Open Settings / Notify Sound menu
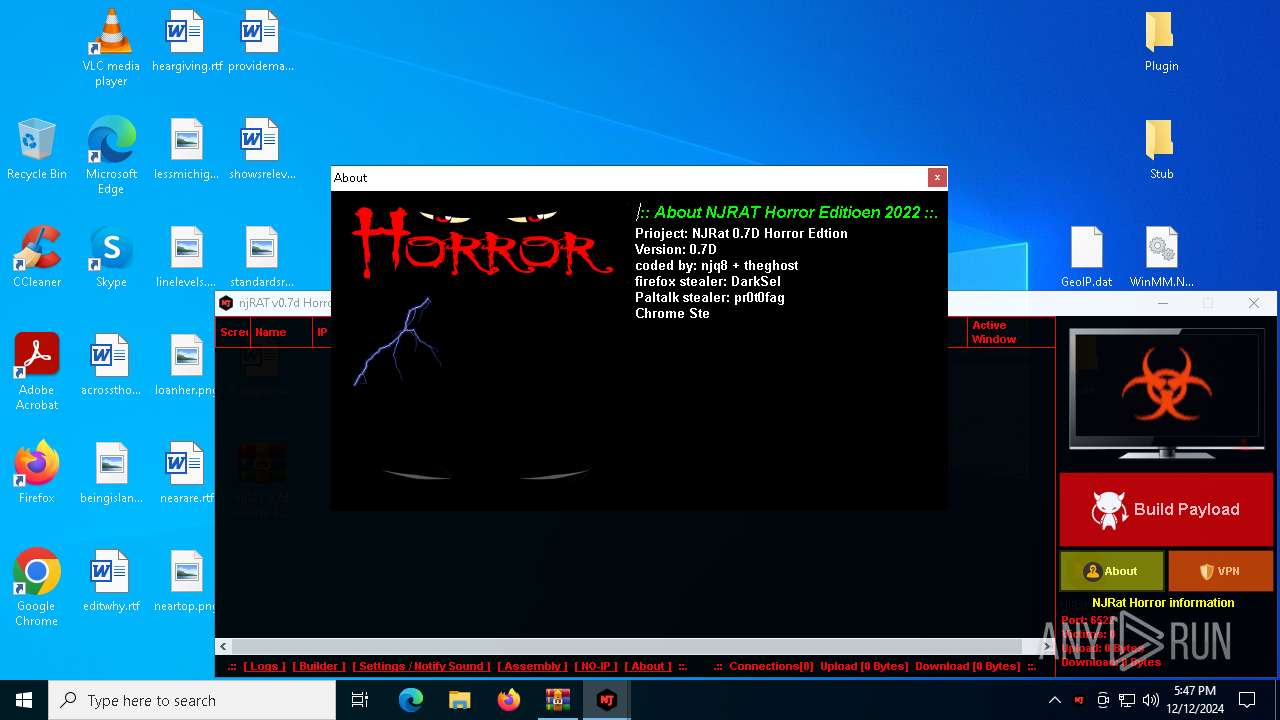This screenshot has width=1280, height=720. [421, 666]
